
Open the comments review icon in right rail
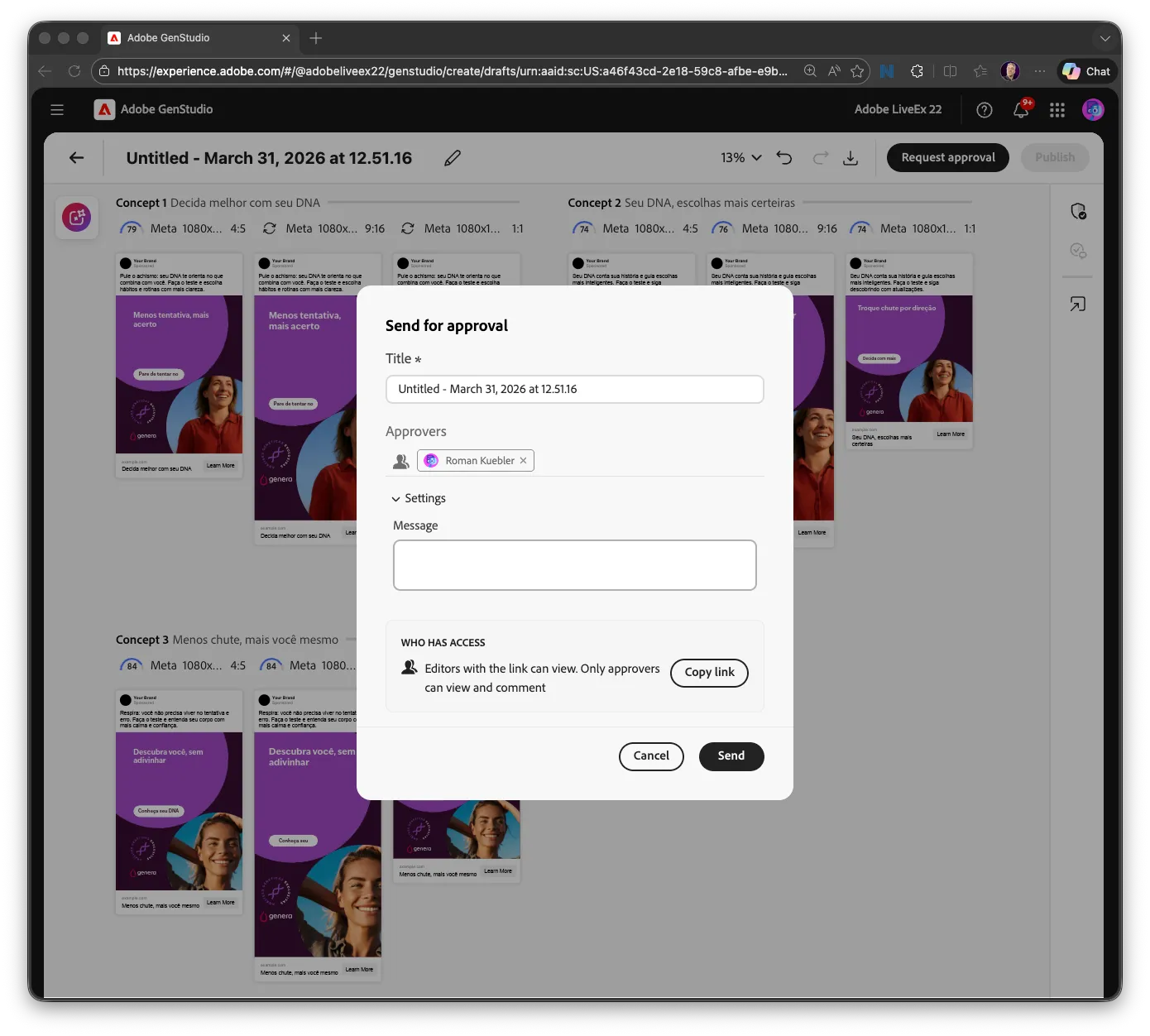click(1078, 251)
